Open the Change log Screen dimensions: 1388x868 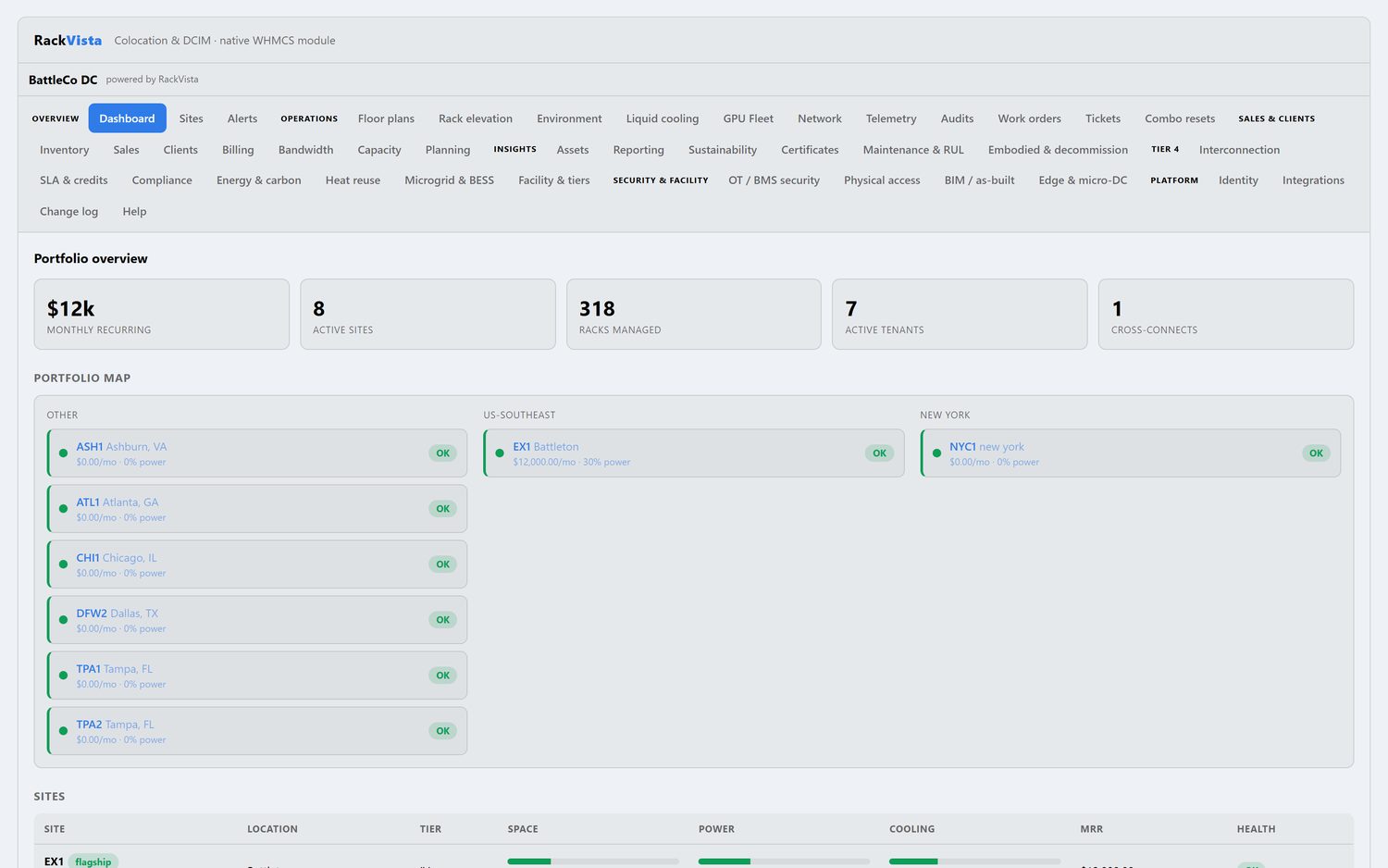(68, 212)
